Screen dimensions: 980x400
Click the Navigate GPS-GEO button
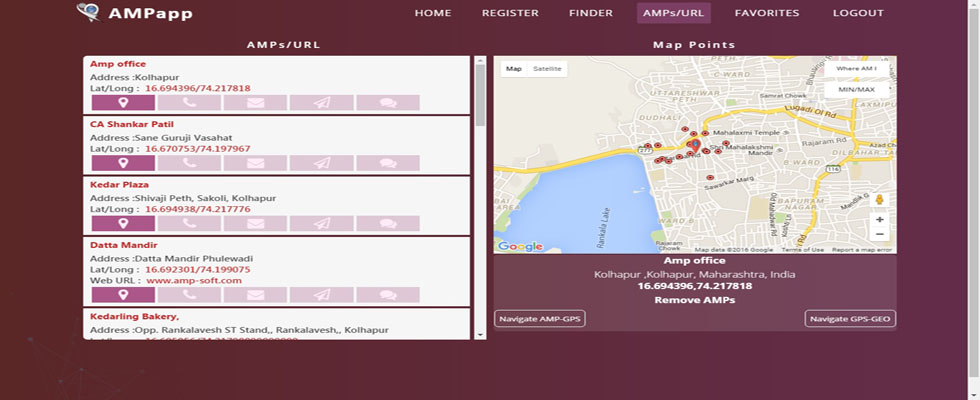[x=850, y=319]
